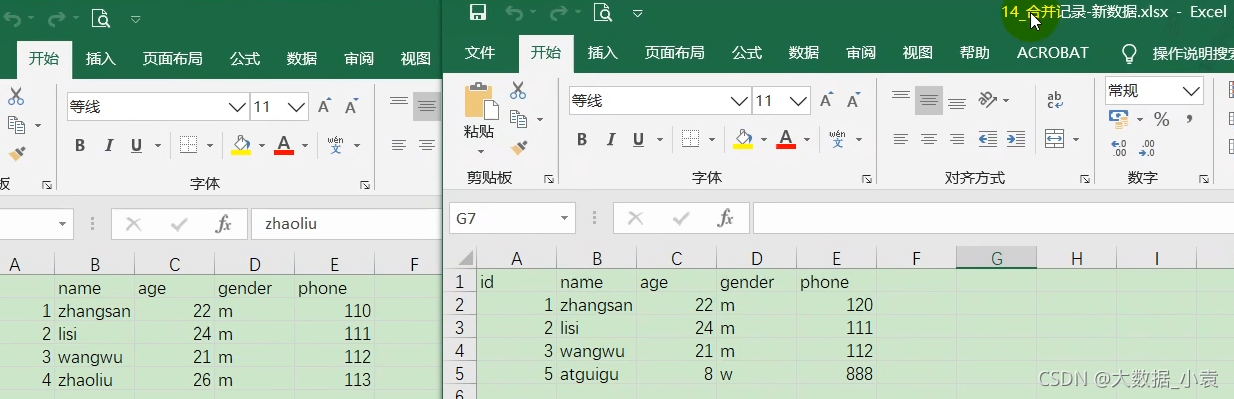
Task: Click Insert Function fx in right window
Action: [x=727, y=217]
